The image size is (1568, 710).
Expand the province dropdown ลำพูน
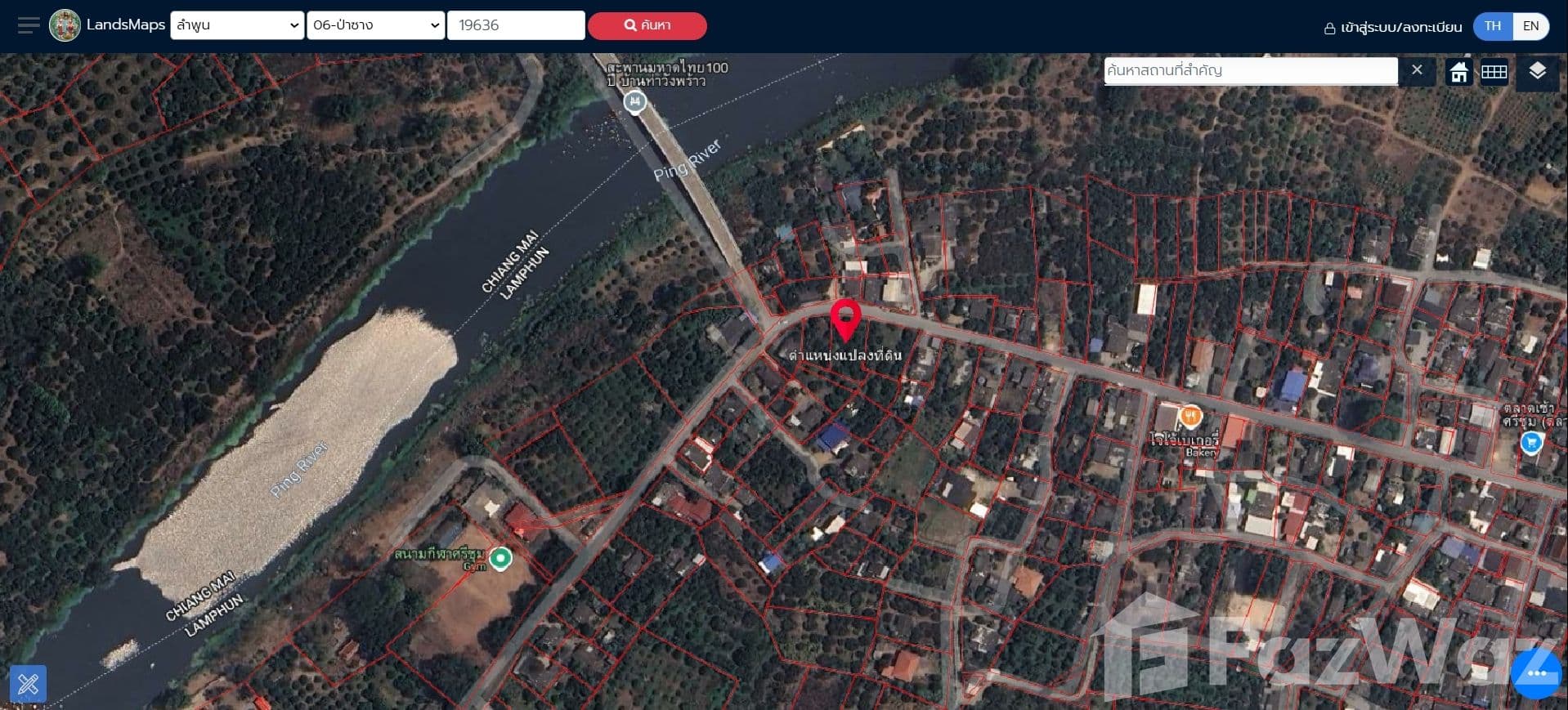coord(237,25)
